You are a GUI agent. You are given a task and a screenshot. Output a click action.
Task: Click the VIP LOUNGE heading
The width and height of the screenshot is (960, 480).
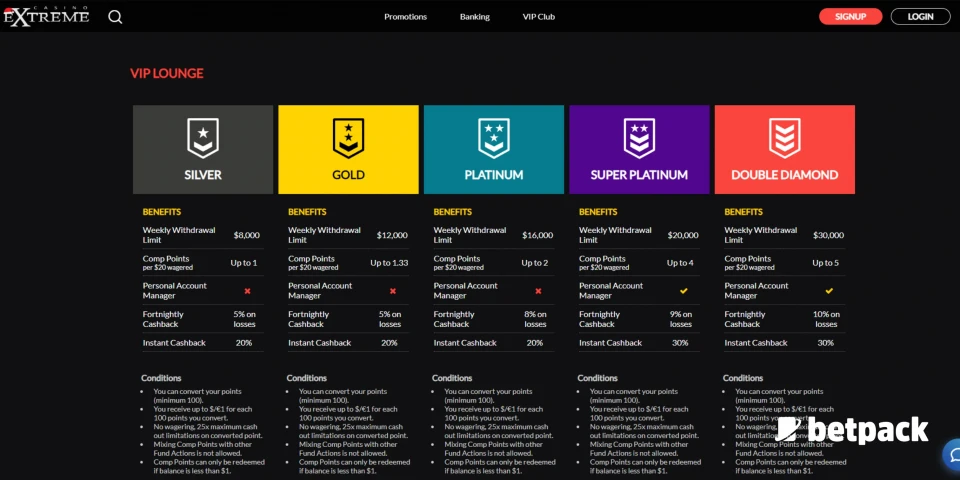click(x=167, y=73)
